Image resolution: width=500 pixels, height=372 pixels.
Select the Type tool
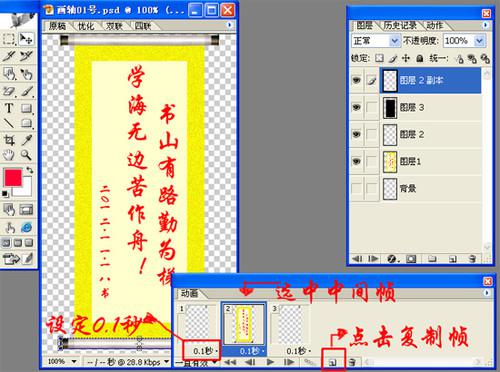click(x=9, y=108)
